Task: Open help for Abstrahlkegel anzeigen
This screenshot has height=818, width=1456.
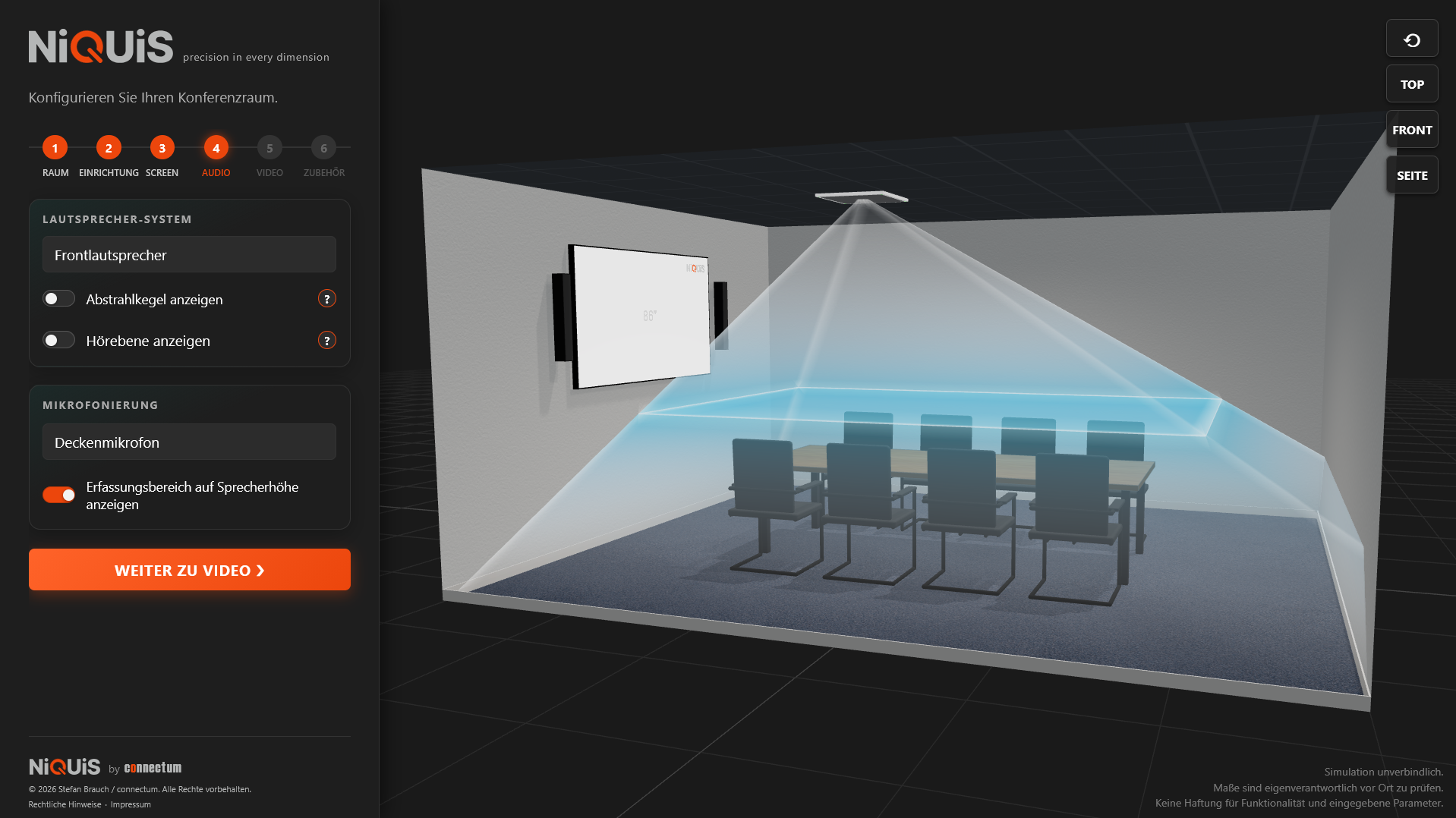Action: 327,299
